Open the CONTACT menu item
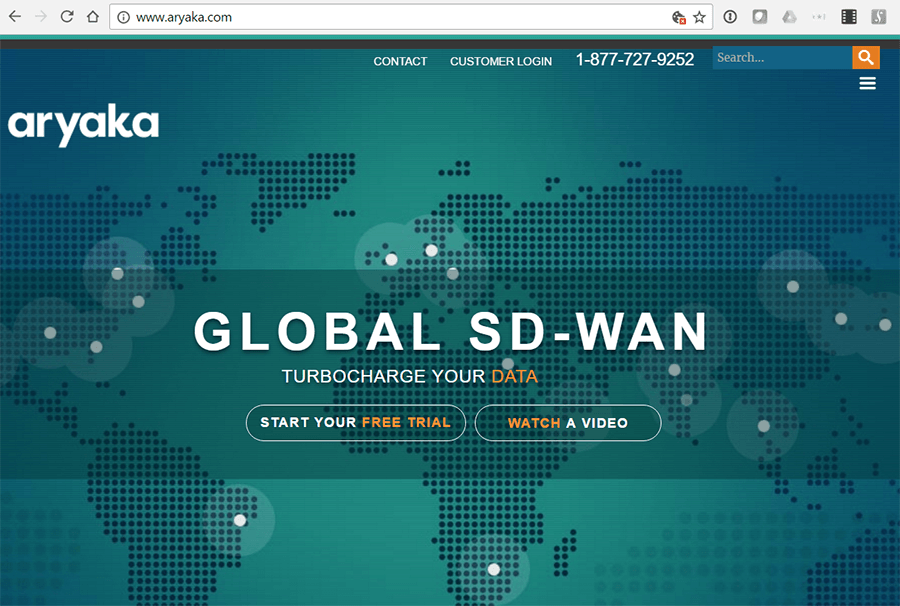The height and width of the screenshot is (606, 900). (x=400, y=61)
